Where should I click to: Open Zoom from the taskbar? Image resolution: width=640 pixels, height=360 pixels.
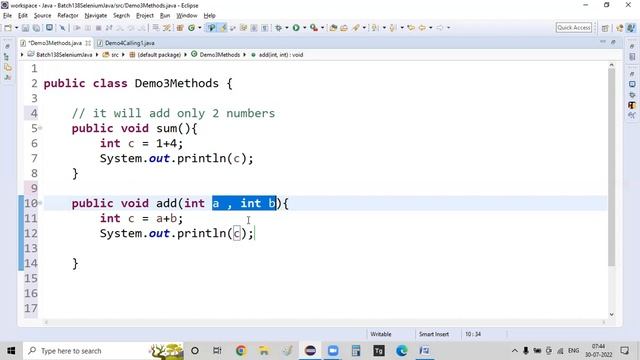333,351
